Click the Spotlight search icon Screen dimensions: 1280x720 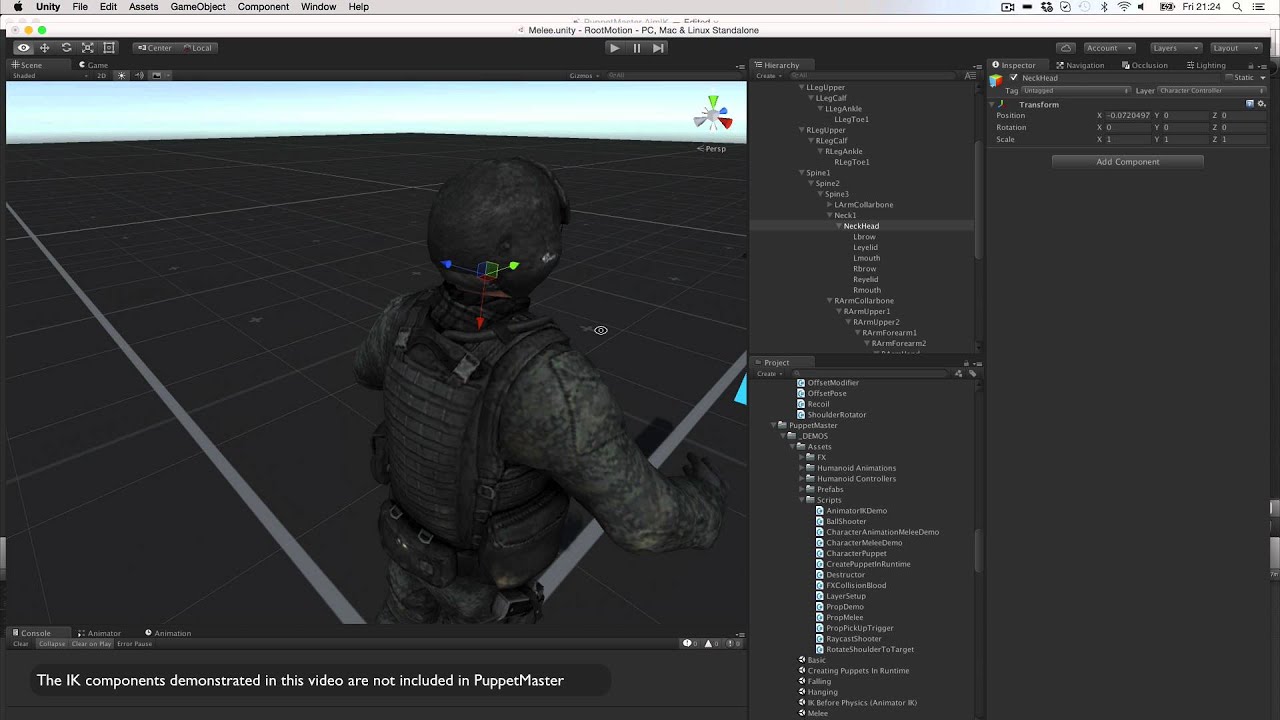pyautogui.click(x=1238, y=7)
